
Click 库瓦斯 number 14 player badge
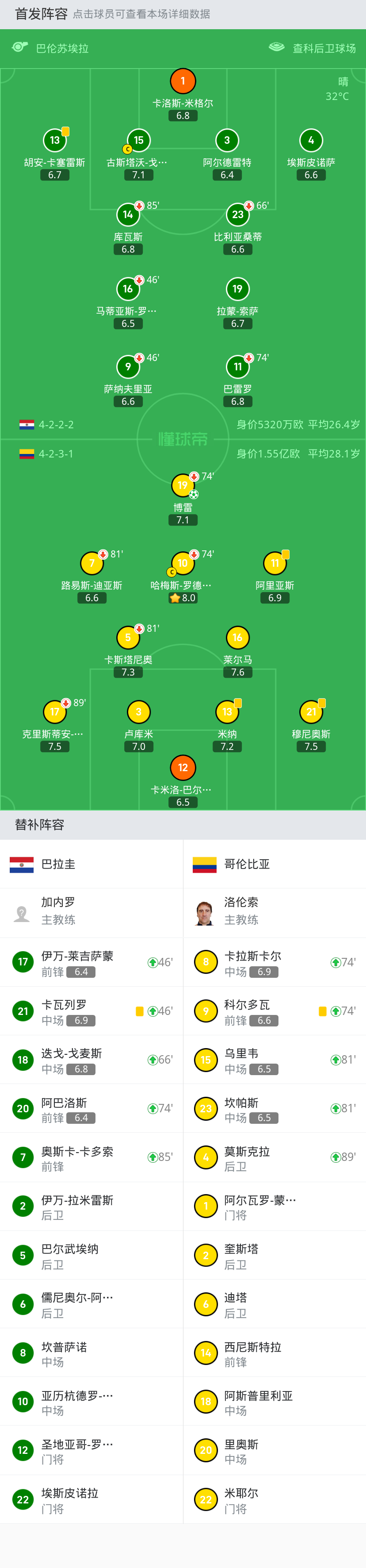point(128,214)
